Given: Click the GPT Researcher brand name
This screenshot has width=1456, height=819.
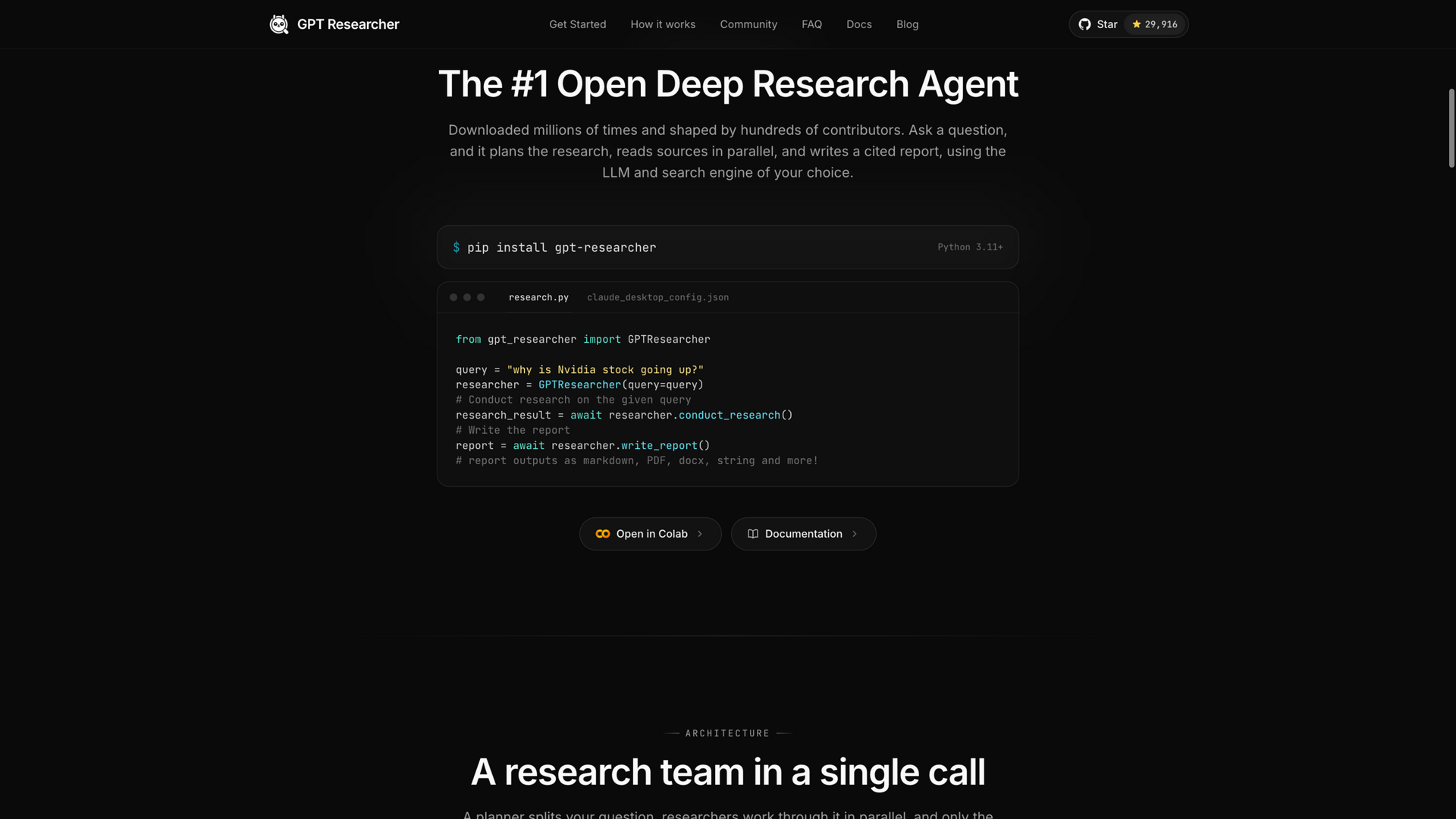Looking at the screenshot, I should [348, 24].
